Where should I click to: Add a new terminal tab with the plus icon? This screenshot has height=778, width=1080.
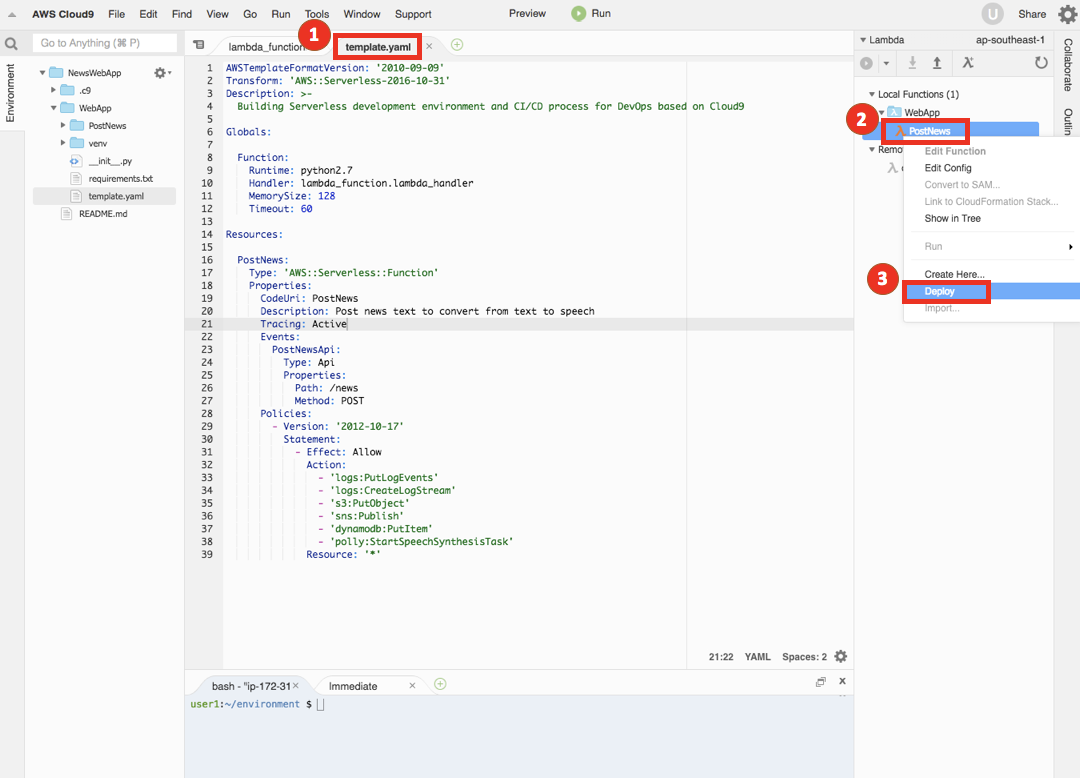440,684
